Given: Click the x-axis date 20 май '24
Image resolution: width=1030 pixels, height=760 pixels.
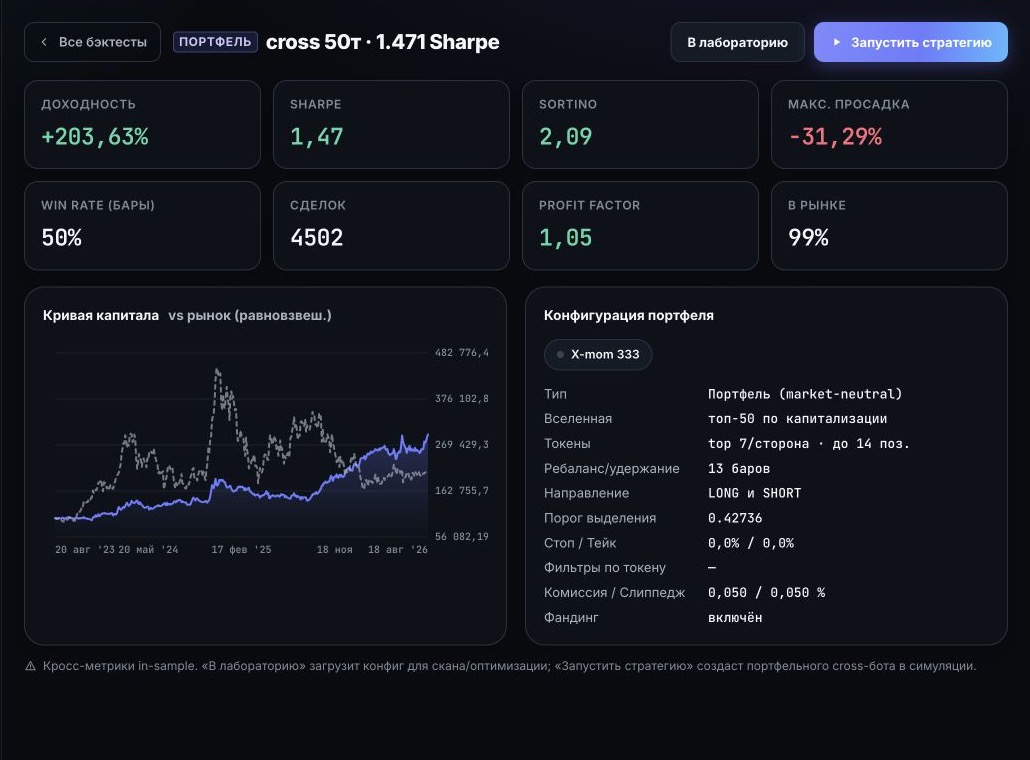Looking at the screenshot, I should 148,550.
